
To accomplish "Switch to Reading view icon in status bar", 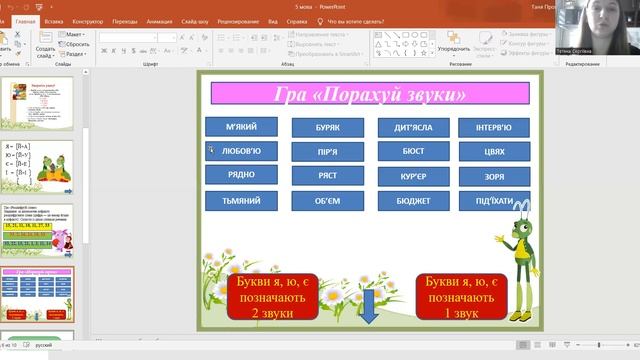I will (552, 345).
